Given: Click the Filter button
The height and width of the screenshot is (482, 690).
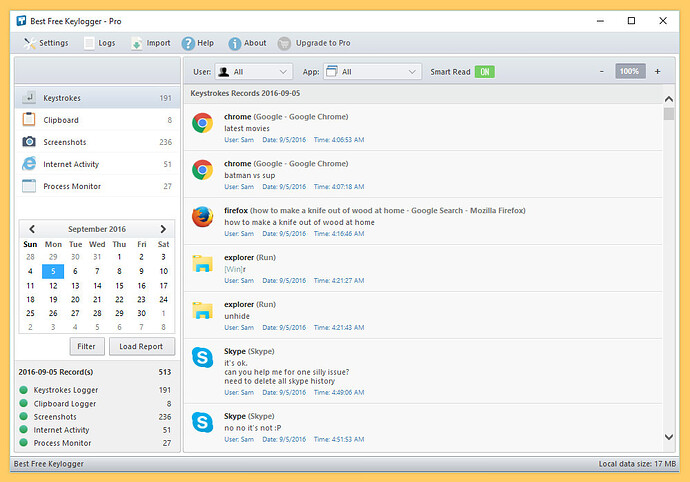Looking at the screenshot, I should pyautogui.click(x=87, y=347).
